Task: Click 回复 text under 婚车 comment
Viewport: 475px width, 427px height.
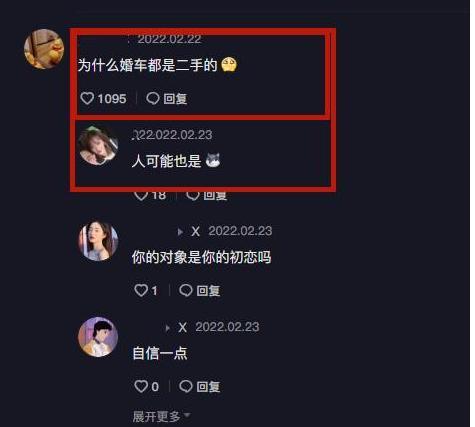Action: pyautogui.click(x=175, y=99)
